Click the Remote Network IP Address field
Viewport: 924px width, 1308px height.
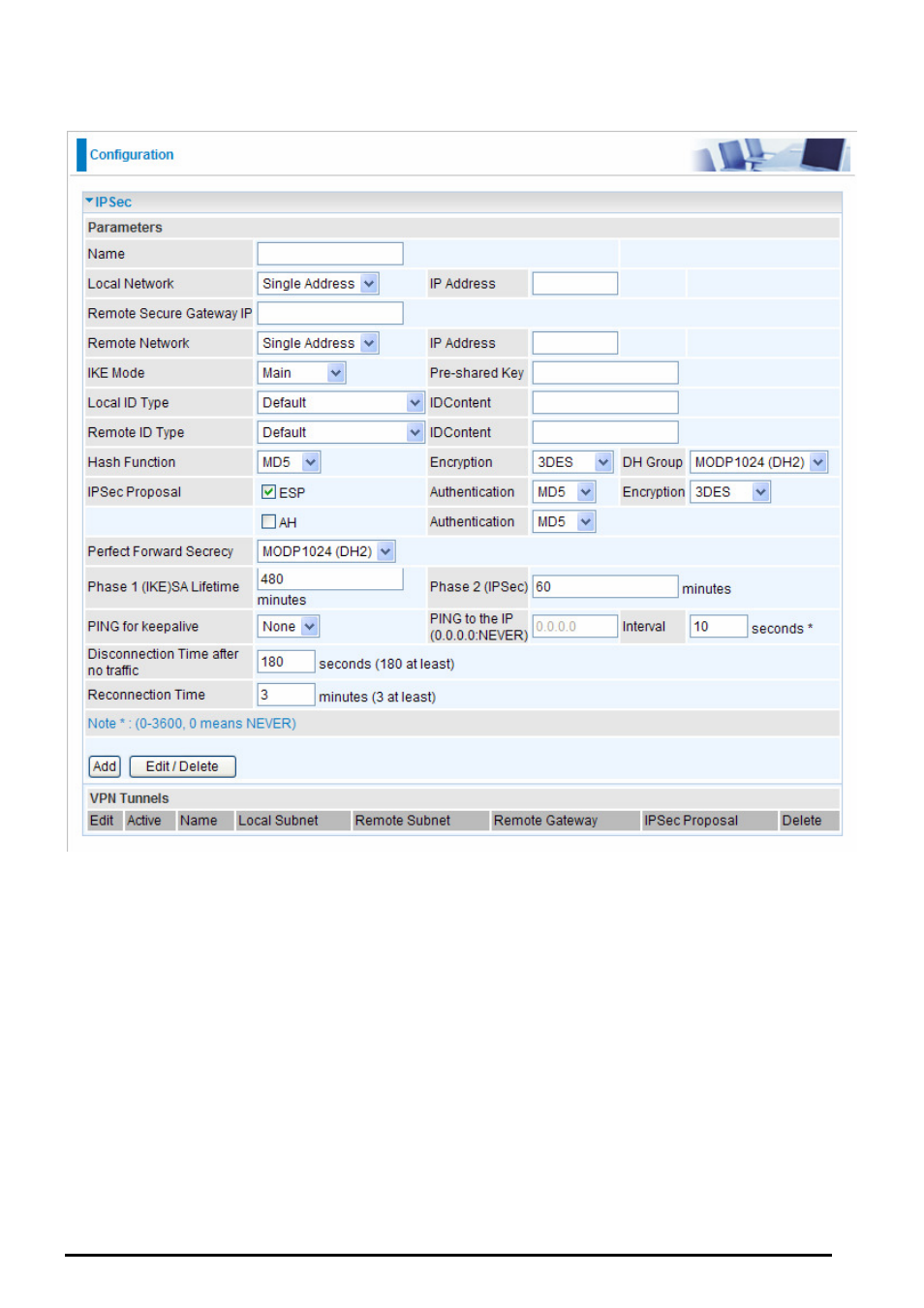[575, 343]
